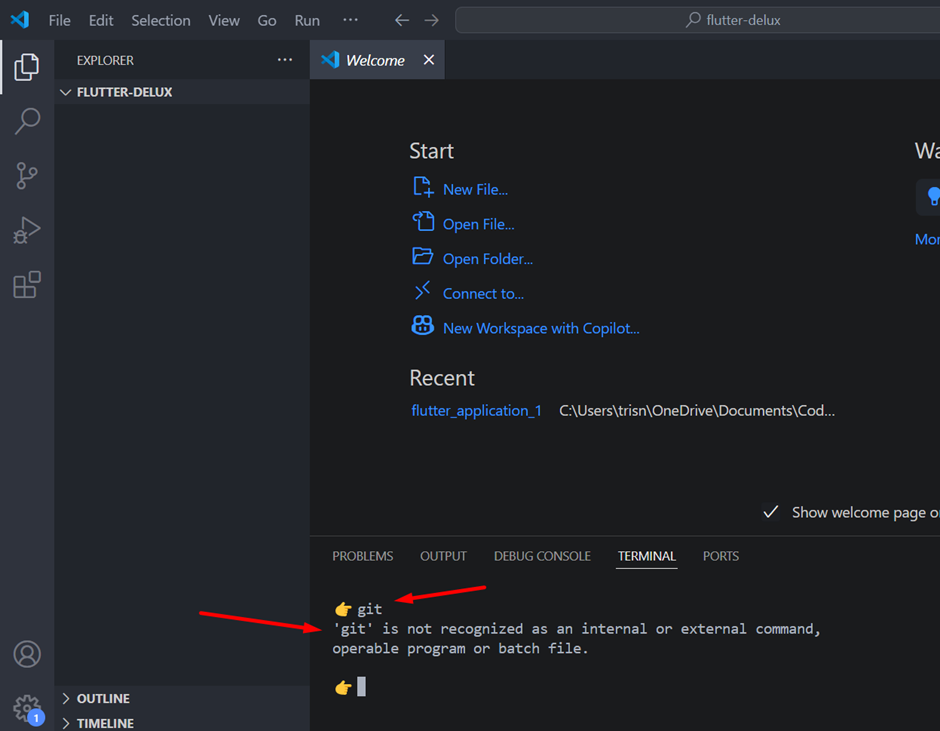Click the New File... link

point(475,189)
